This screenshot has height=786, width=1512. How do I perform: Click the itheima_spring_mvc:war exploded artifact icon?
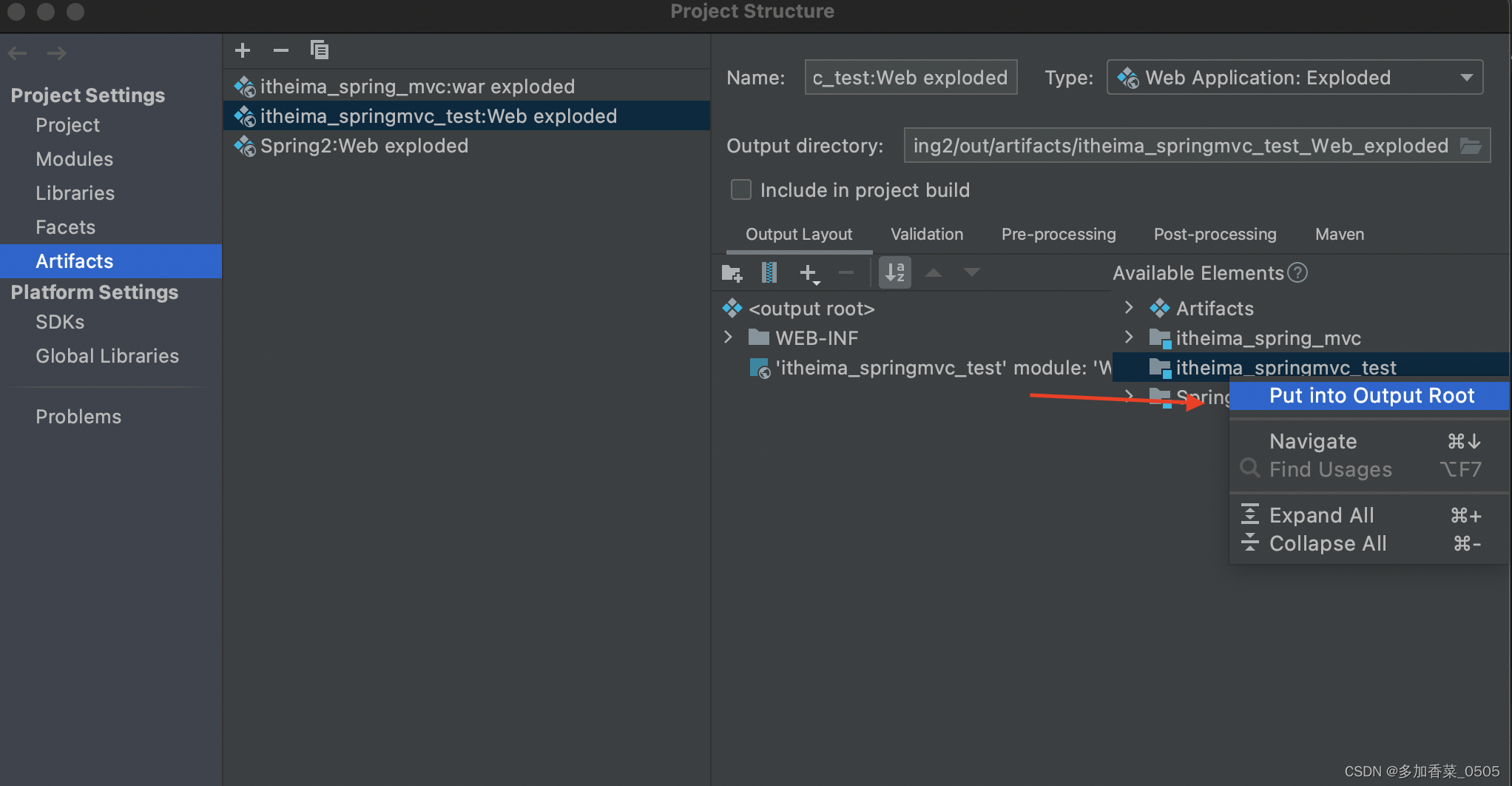[x=245, y=87]
